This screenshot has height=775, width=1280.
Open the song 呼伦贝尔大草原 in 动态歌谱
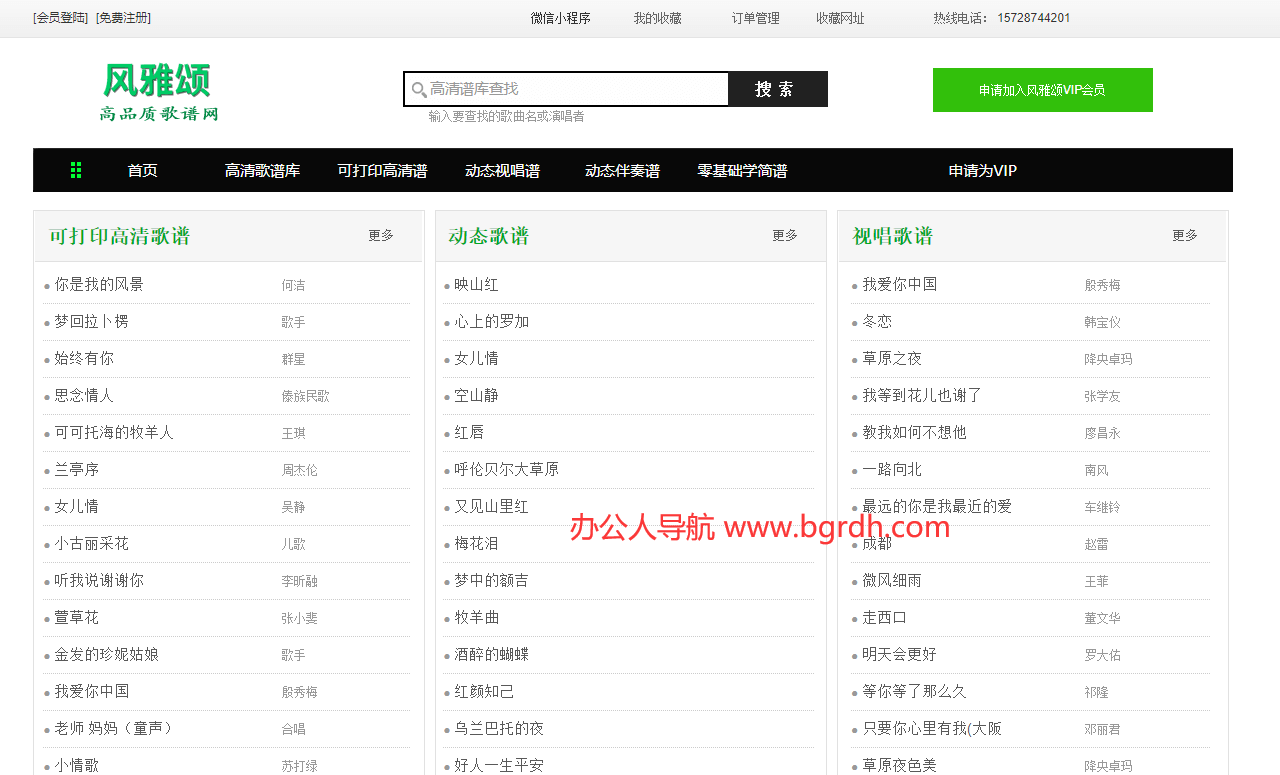[x=506, y=470]
